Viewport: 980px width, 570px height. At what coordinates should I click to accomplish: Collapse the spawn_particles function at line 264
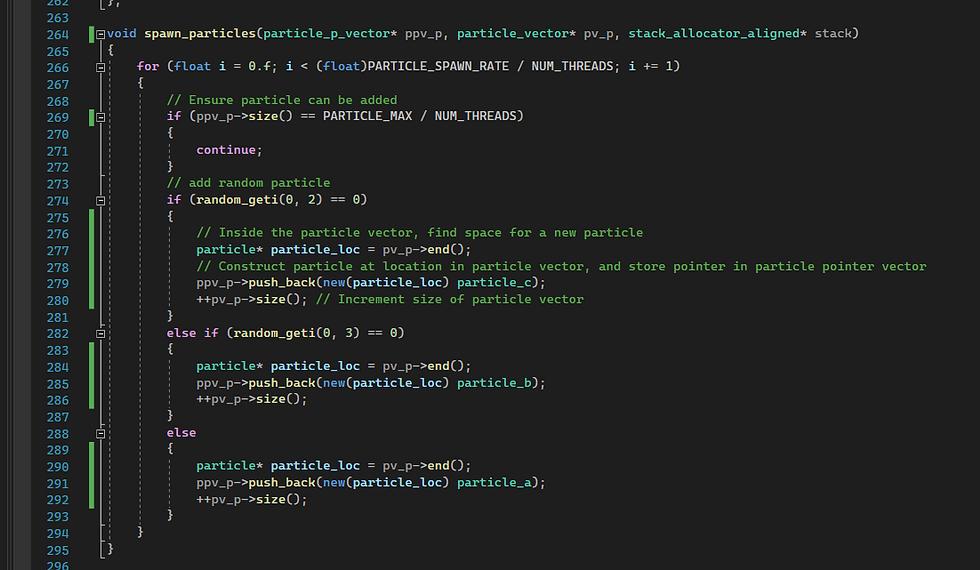point(101,35)
